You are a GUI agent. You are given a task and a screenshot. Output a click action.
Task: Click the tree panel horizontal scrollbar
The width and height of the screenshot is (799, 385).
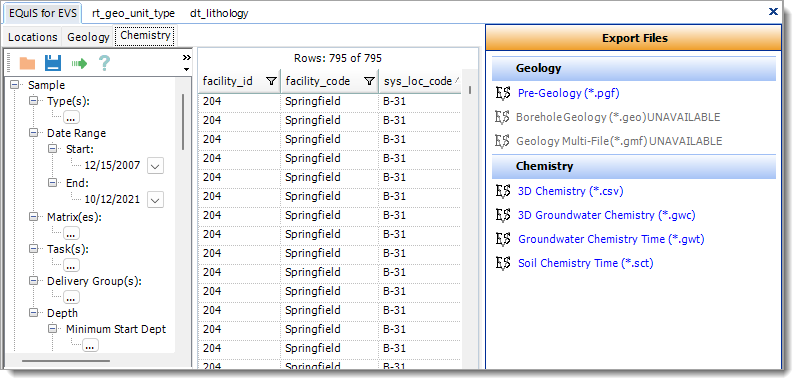[66, 361]
